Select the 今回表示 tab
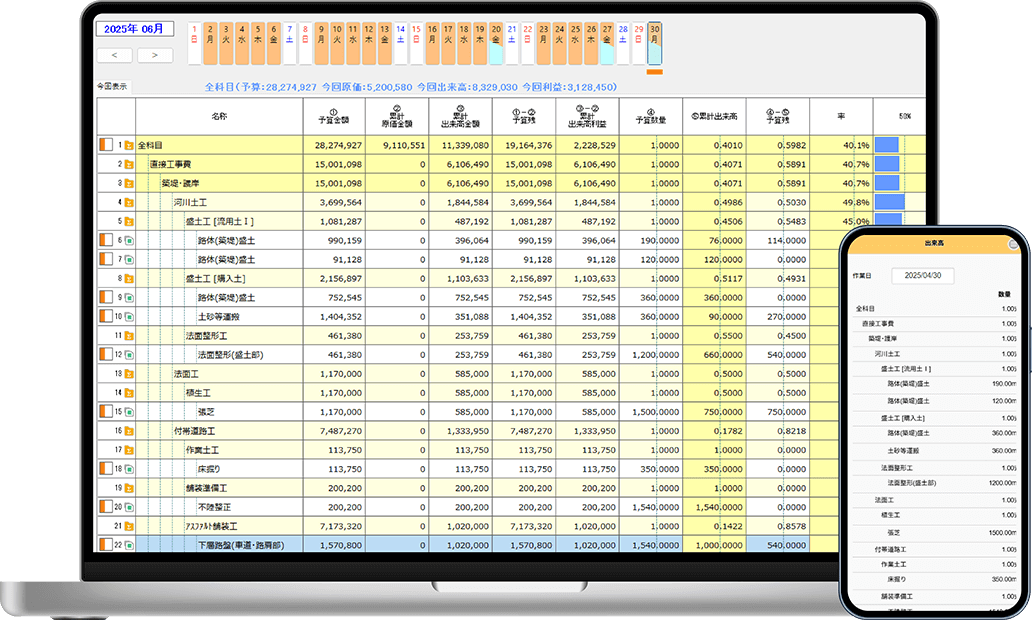The height and width of the screenshot is (620, 1032). (112, 87)
